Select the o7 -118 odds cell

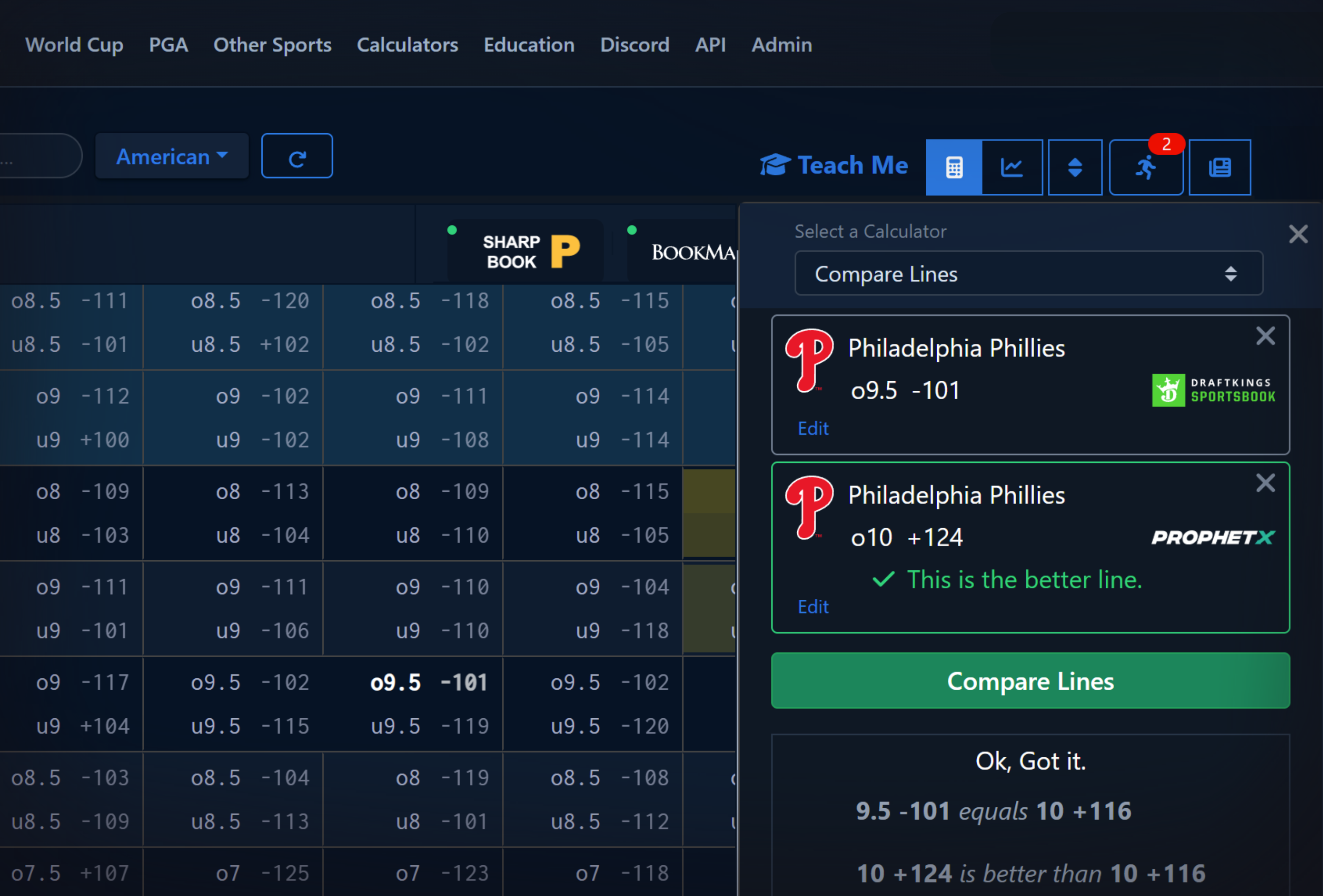point(622,873)
